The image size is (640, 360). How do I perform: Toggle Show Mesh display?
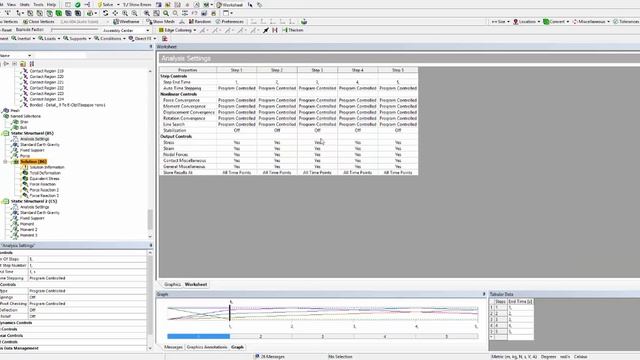tap(160, 22)
